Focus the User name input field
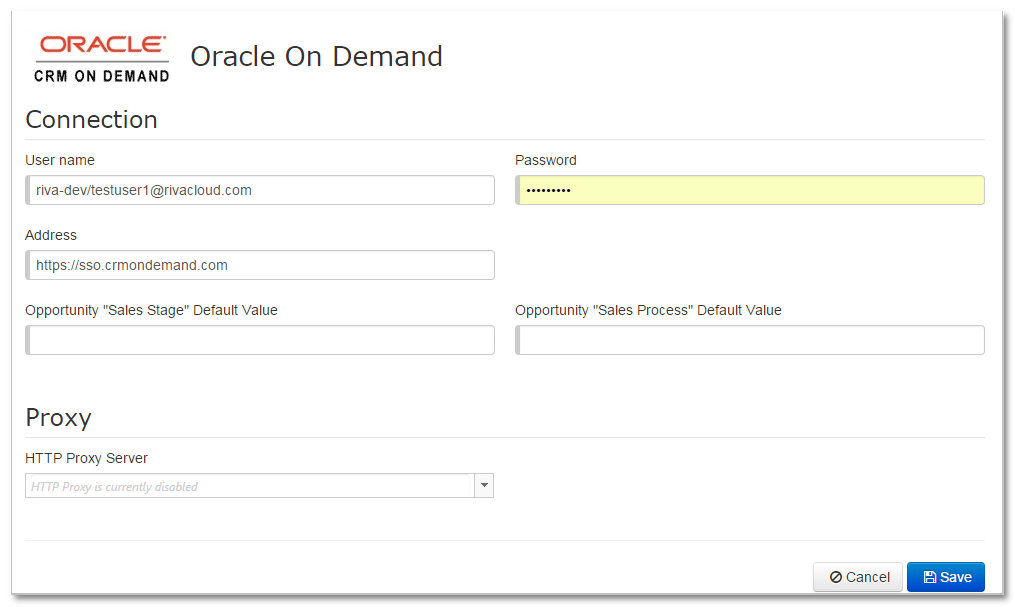Viewport: 1015px width, 607px height. 260,190
